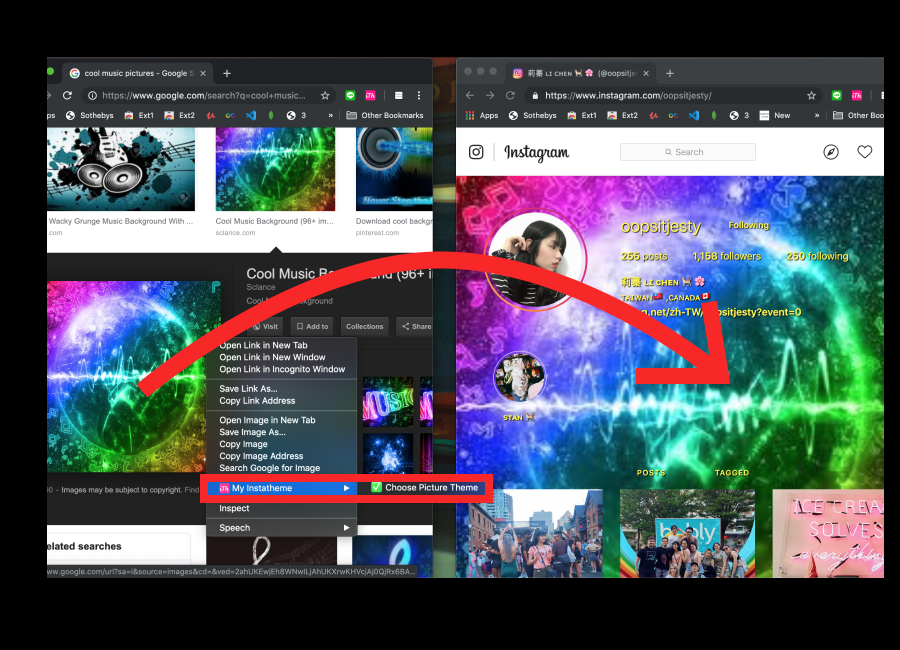900x650 pixels.
Task: Open Instagram Explore compass icon
Action: point(831,152)
